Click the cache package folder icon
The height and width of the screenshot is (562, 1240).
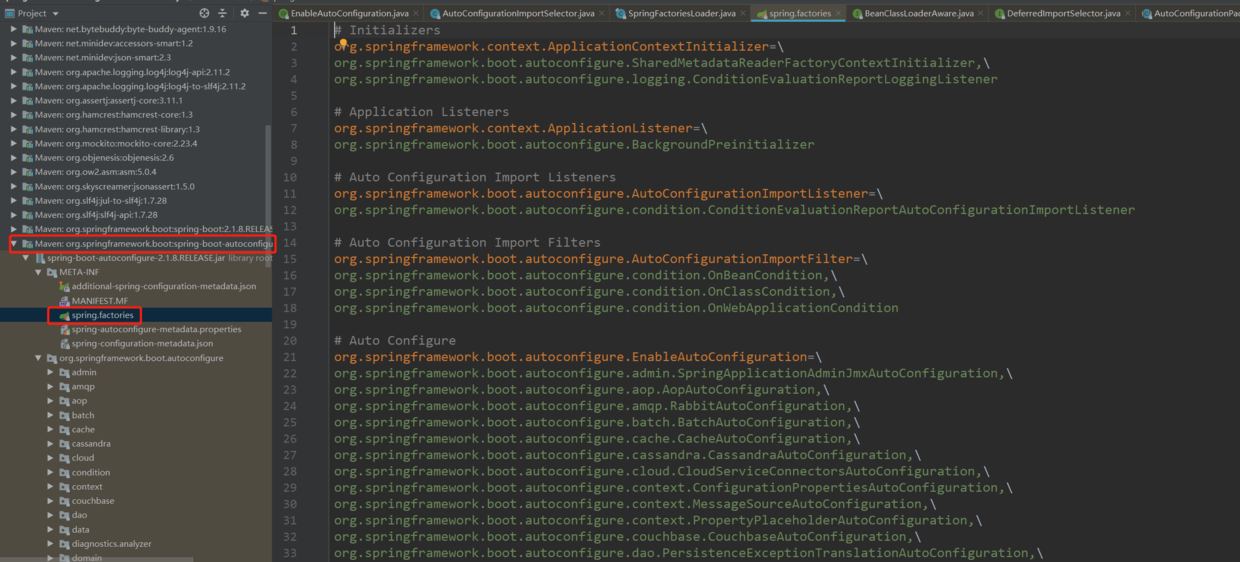63,429
